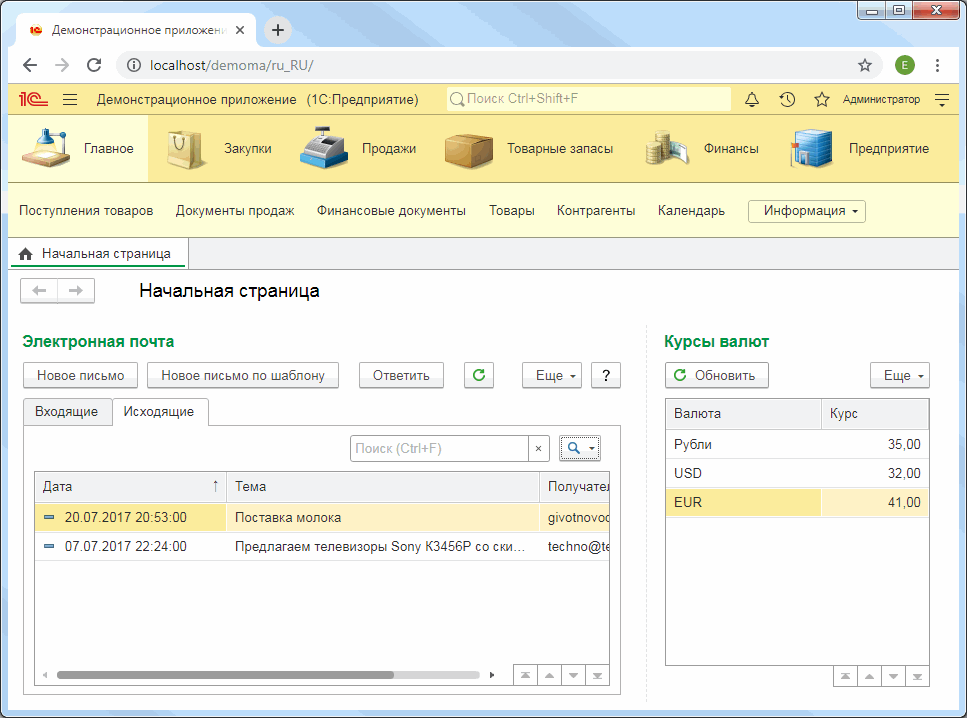Open favorites star in 1C header
967x718 pixels.
pyautogui.click(x=821, y=99)
